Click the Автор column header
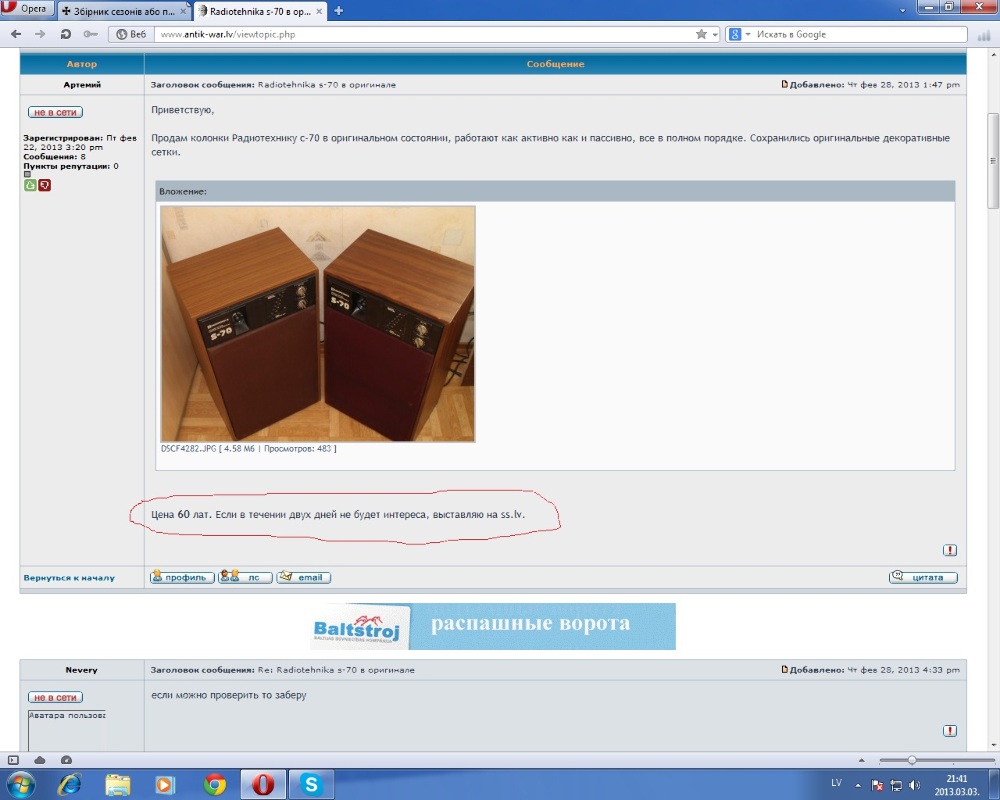 pyautogui.click(x=82, y=64)
